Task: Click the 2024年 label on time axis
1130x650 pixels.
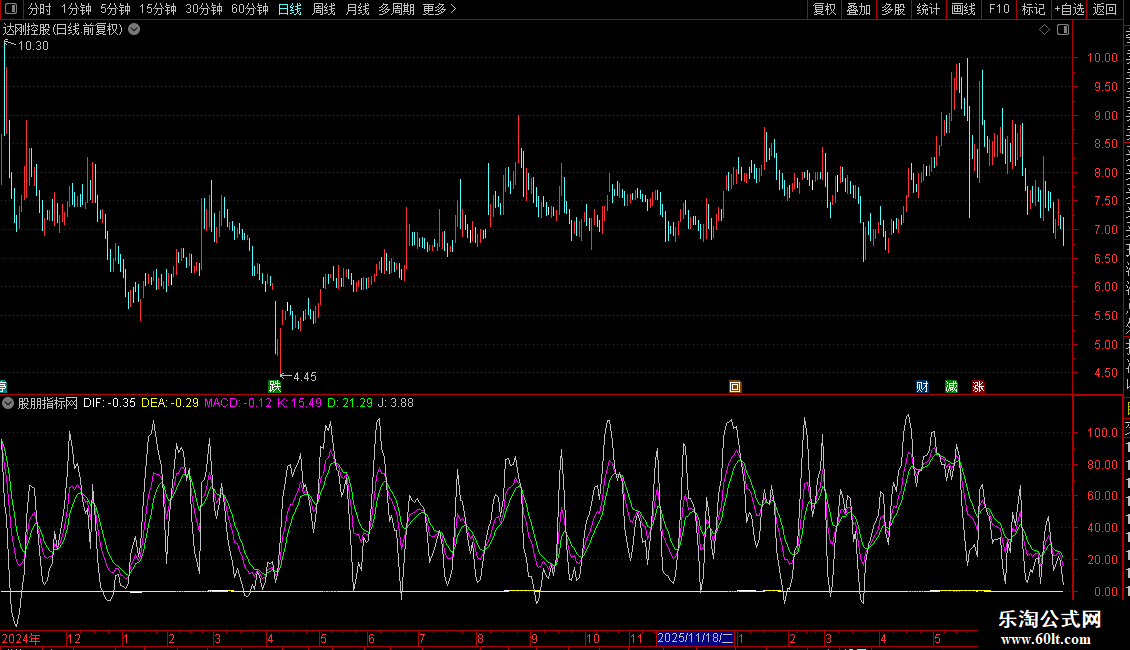Action: [21, 638]
